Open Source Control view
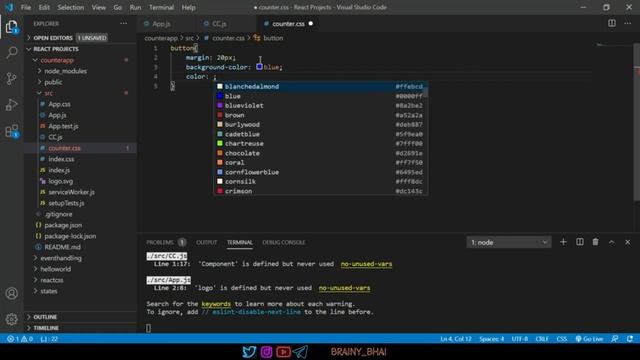 coord(11,78)
